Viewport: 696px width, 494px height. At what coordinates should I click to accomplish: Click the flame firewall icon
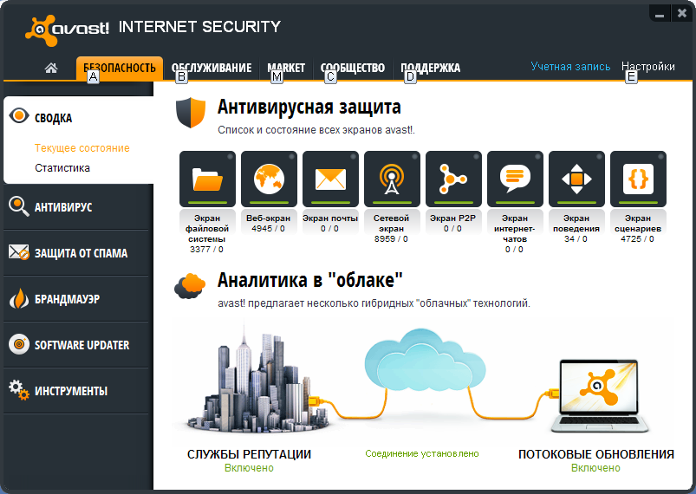pos(19,299)
